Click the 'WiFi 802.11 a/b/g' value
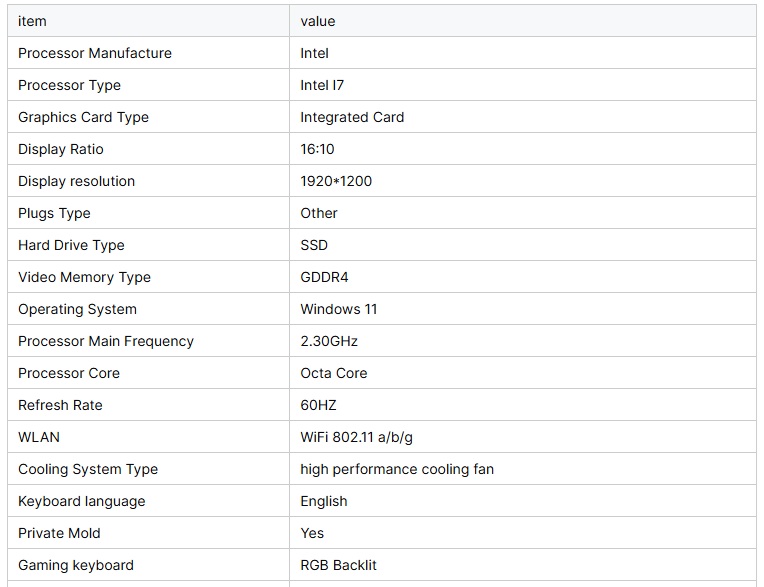This screenshot has width=764, height=587. (356, 437)
